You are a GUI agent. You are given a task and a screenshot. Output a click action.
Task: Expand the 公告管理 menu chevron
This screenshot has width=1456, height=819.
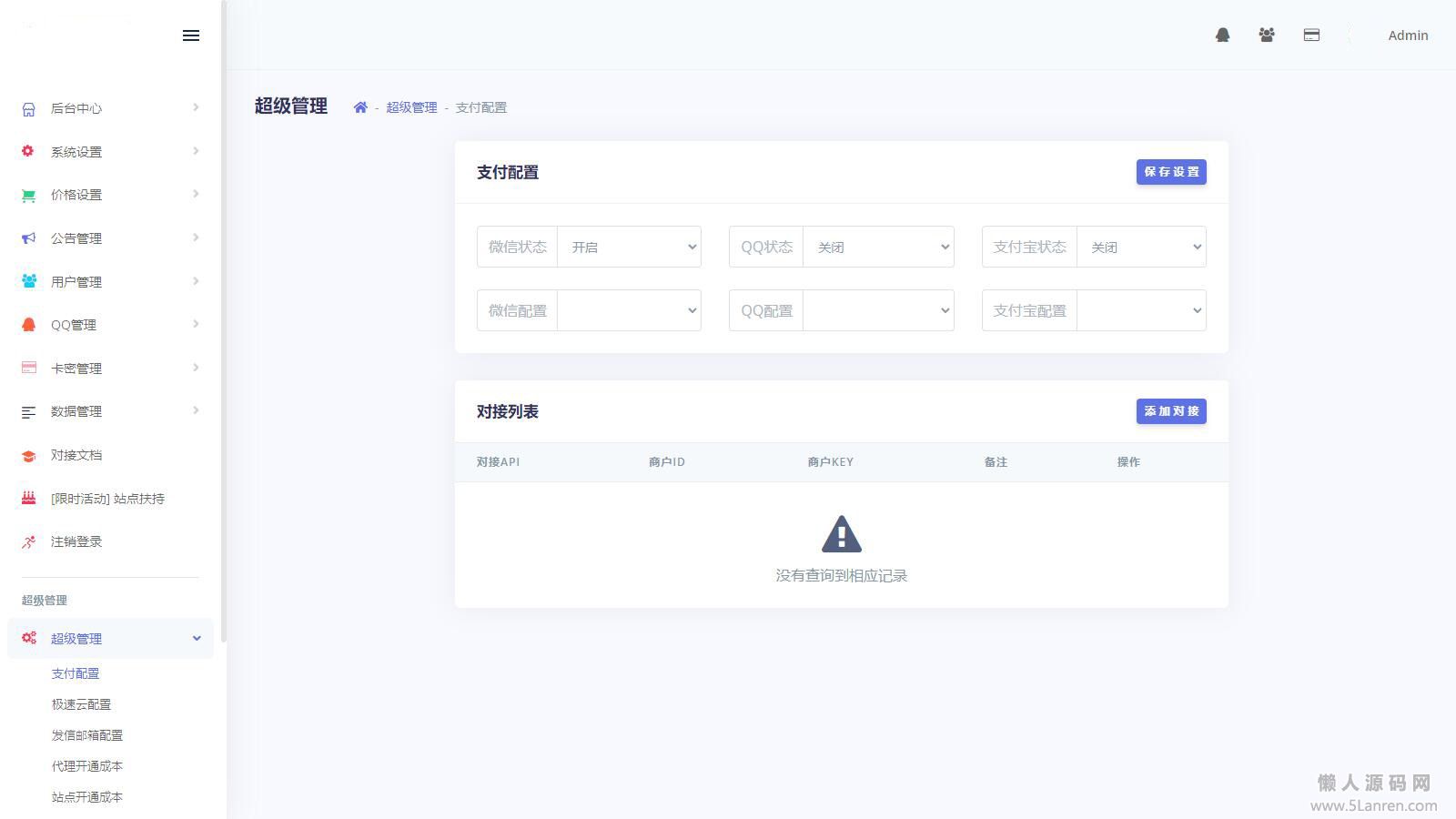(x=196, y=238)
